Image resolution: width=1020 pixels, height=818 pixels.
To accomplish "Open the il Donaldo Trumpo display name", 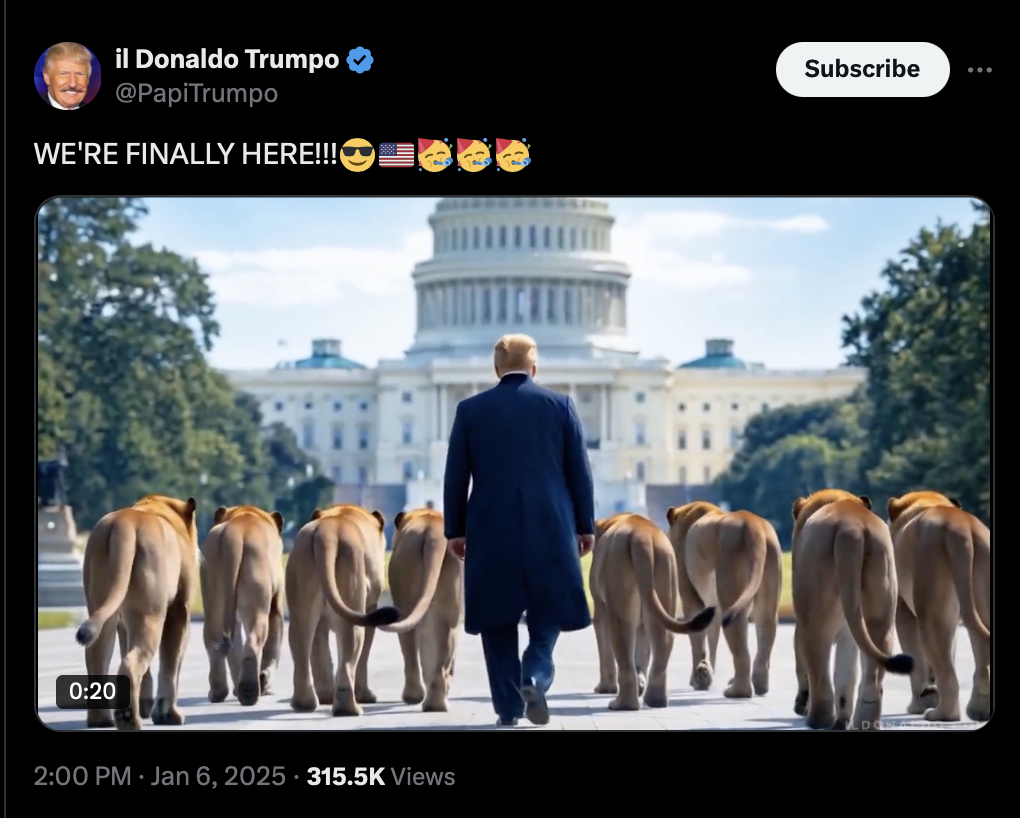I will click(x=227, y=59).
